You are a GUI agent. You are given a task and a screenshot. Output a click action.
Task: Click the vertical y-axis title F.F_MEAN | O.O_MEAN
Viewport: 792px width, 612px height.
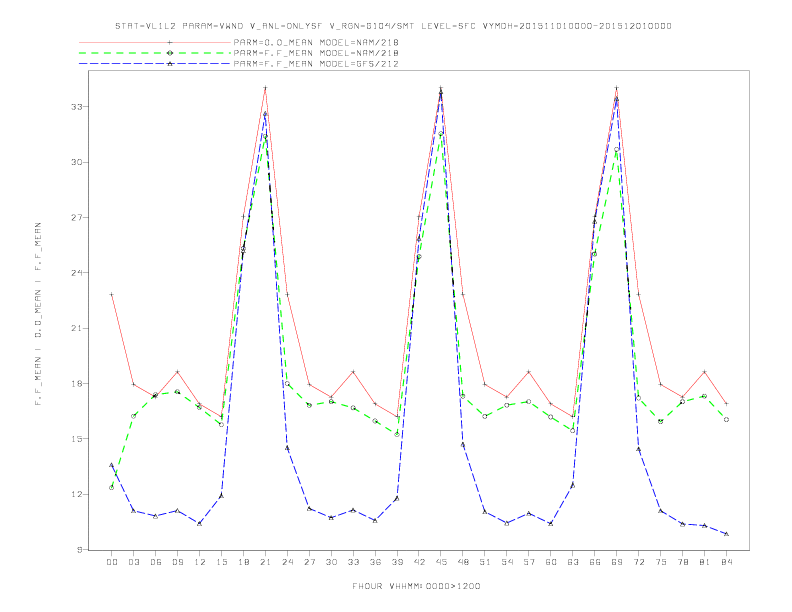(38, 314)
